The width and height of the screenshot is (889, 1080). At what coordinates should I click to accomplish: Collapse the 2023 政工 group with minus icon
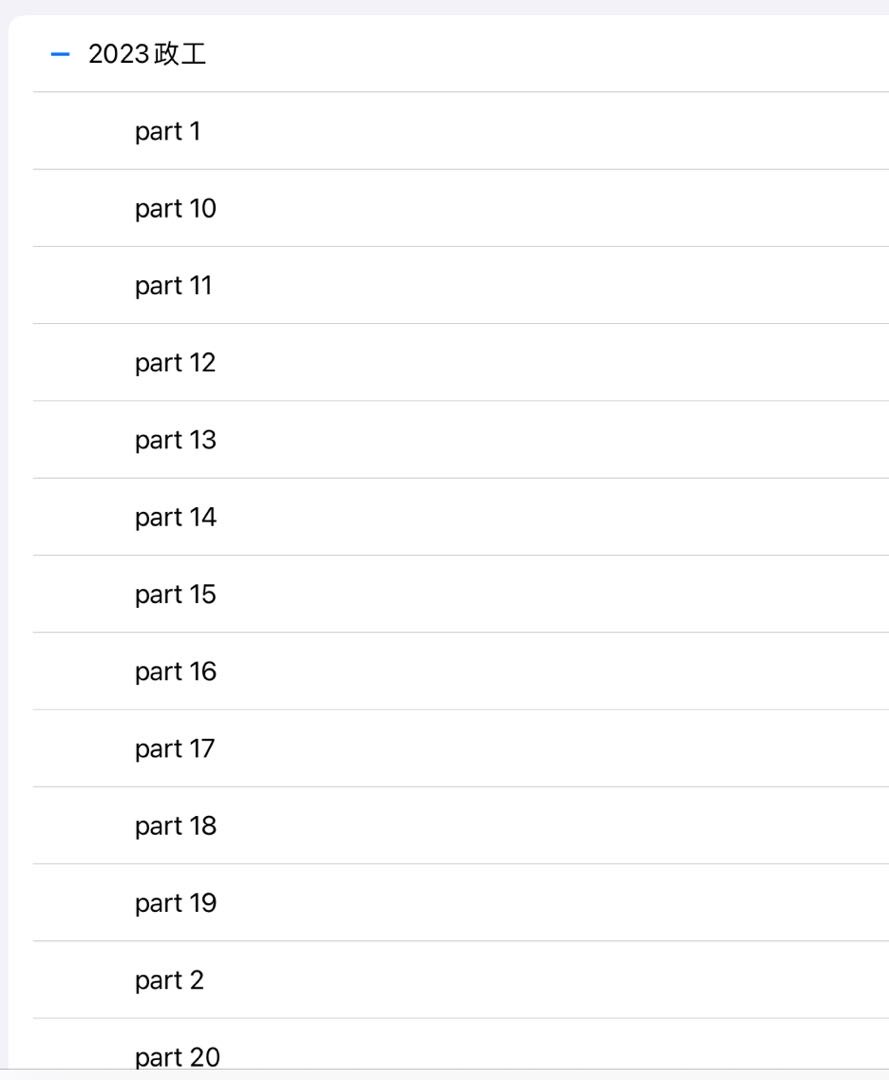click(61, 54)
